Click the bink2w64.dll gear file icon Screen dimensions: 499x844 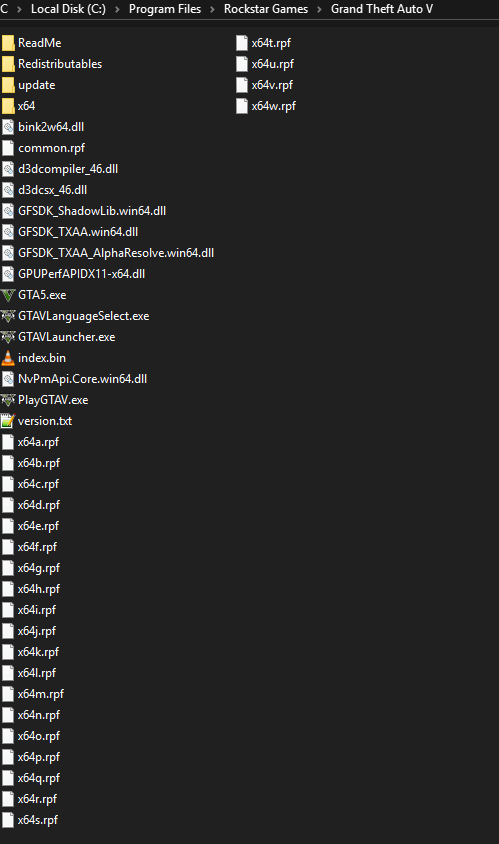8,127
